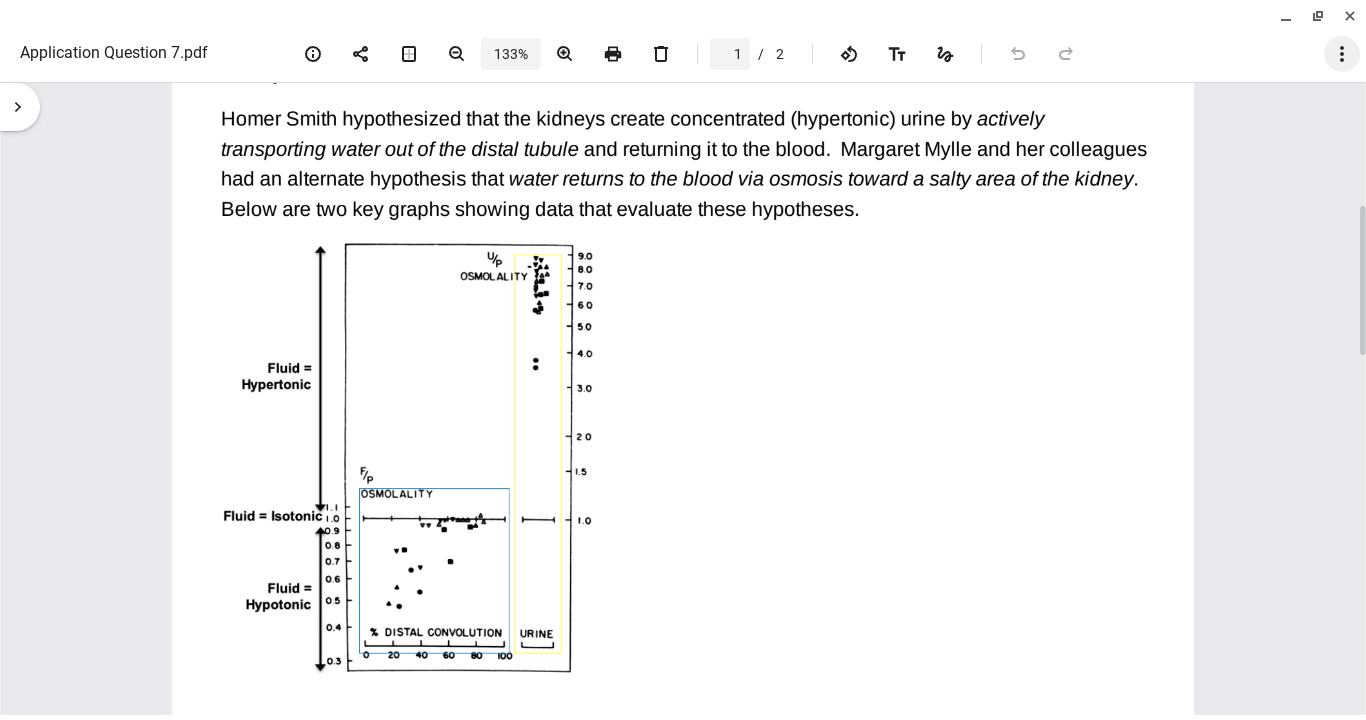Screen dimensions: 1366x720
Task: Select the Application Question 7.pdf title
Action: [x=113, y=52]
